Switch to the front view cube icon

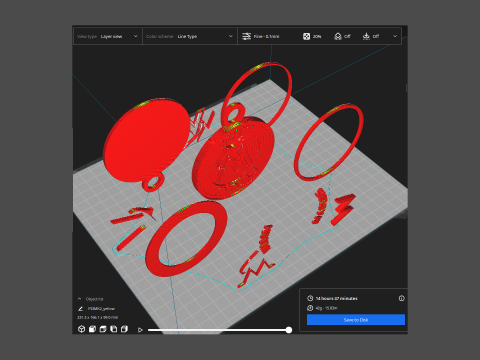[x=92, y=329]
